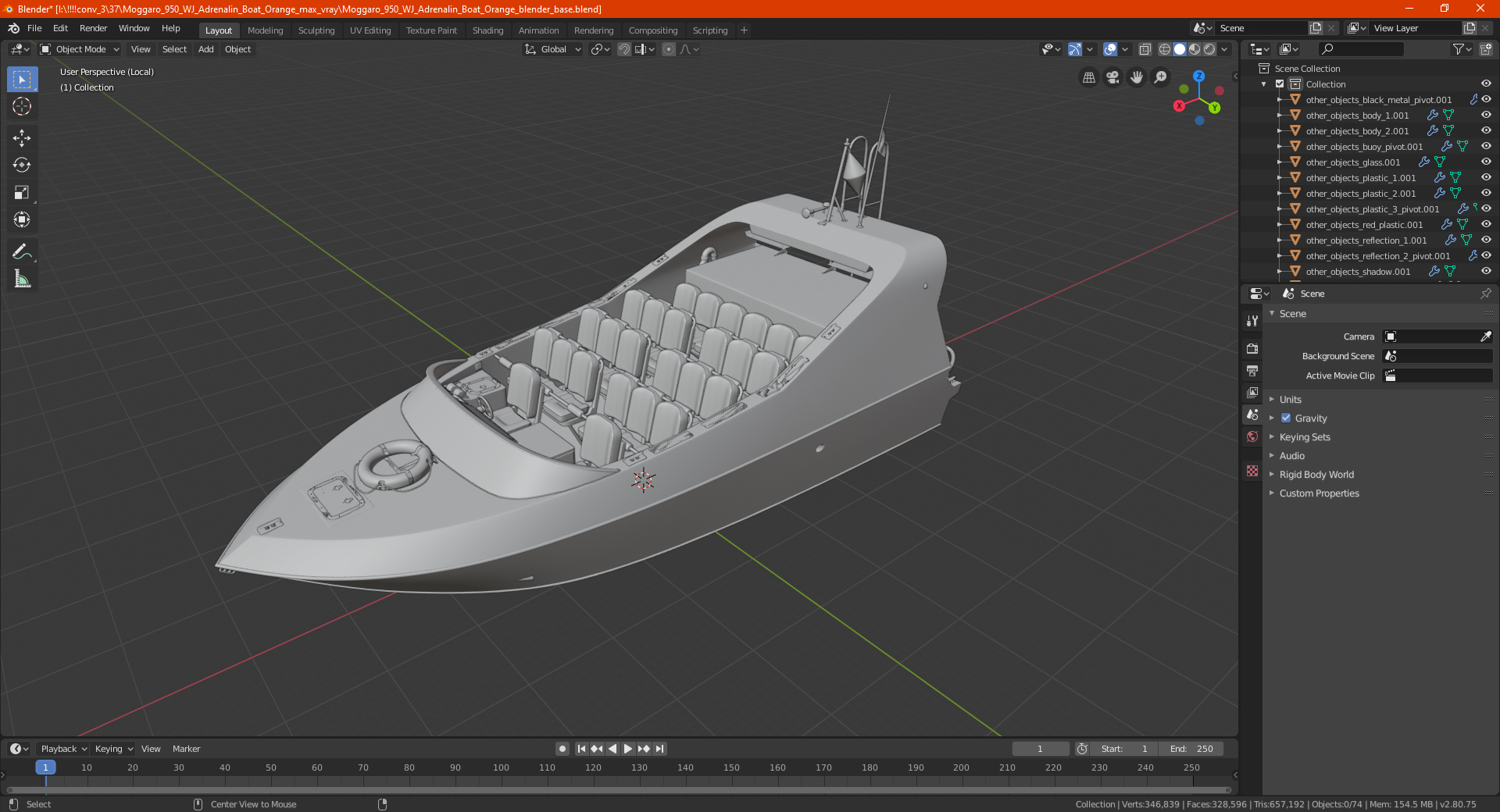Screen dimensions: 1500x812
Task: Open the File menu
Action: point(34,28)
